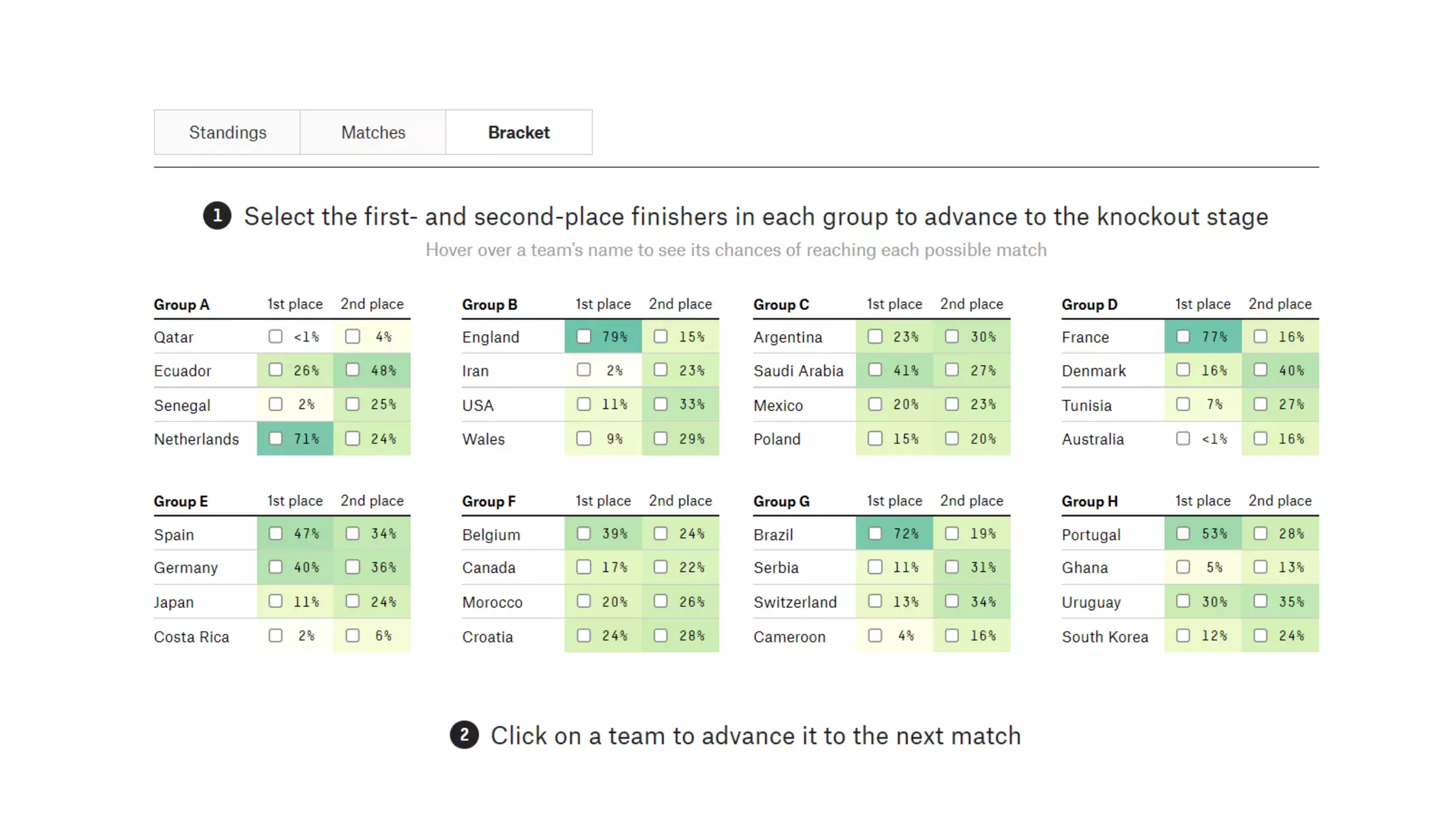
Task: Open the Matches tab
Action: (x=373, y=132)
